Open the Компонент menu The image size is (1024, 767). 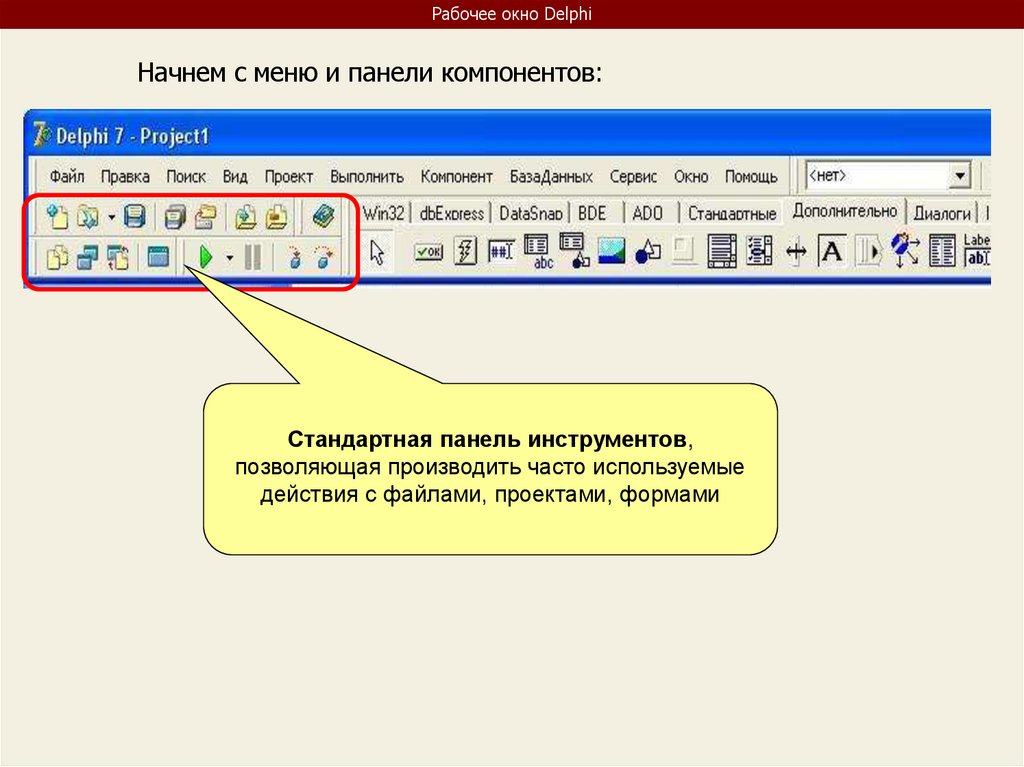click(456, 176)
